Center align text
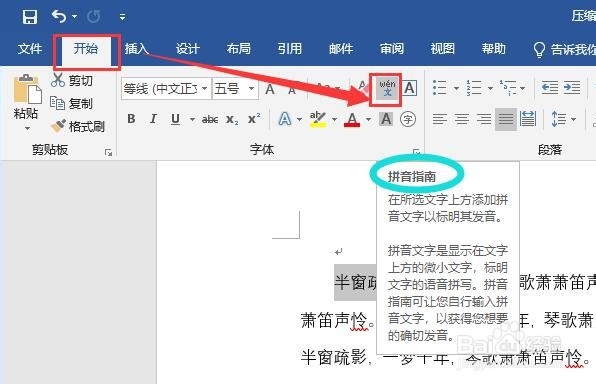Screen dimensions: 596x384 click(461, 119)
